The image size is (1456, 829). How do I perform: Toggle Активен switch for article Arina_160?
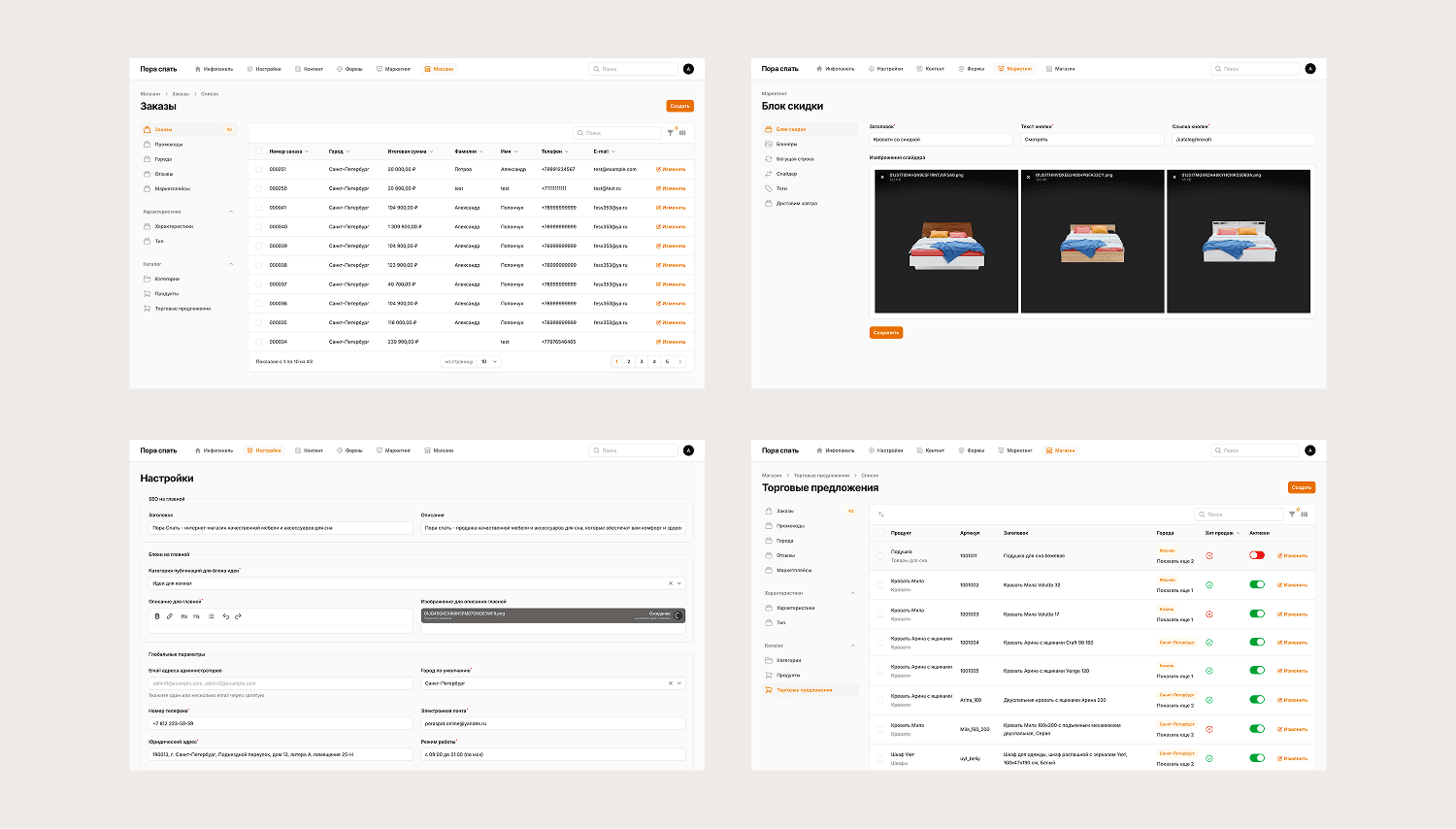point(1257,699)
